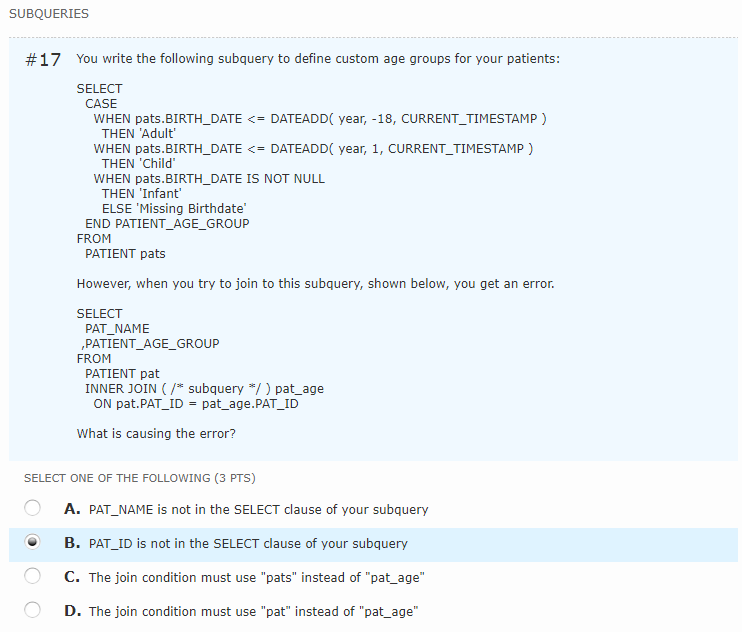The width and height of the screenshot is (742, 632).
Task: Click the 'ON pat.PAT_ID = pat_age.PAT_ID' line
Action: (196, 404)
